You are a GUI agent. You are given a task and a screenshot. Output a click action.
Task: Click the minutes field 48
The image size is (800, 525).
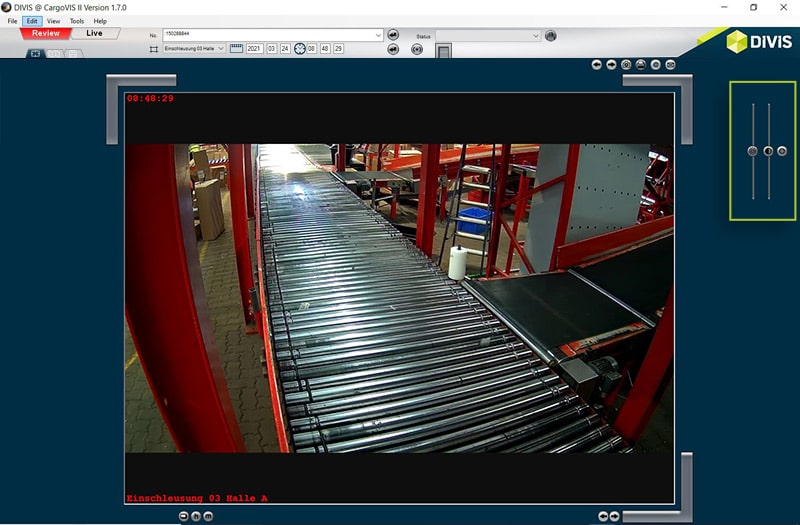pos(325,48)
